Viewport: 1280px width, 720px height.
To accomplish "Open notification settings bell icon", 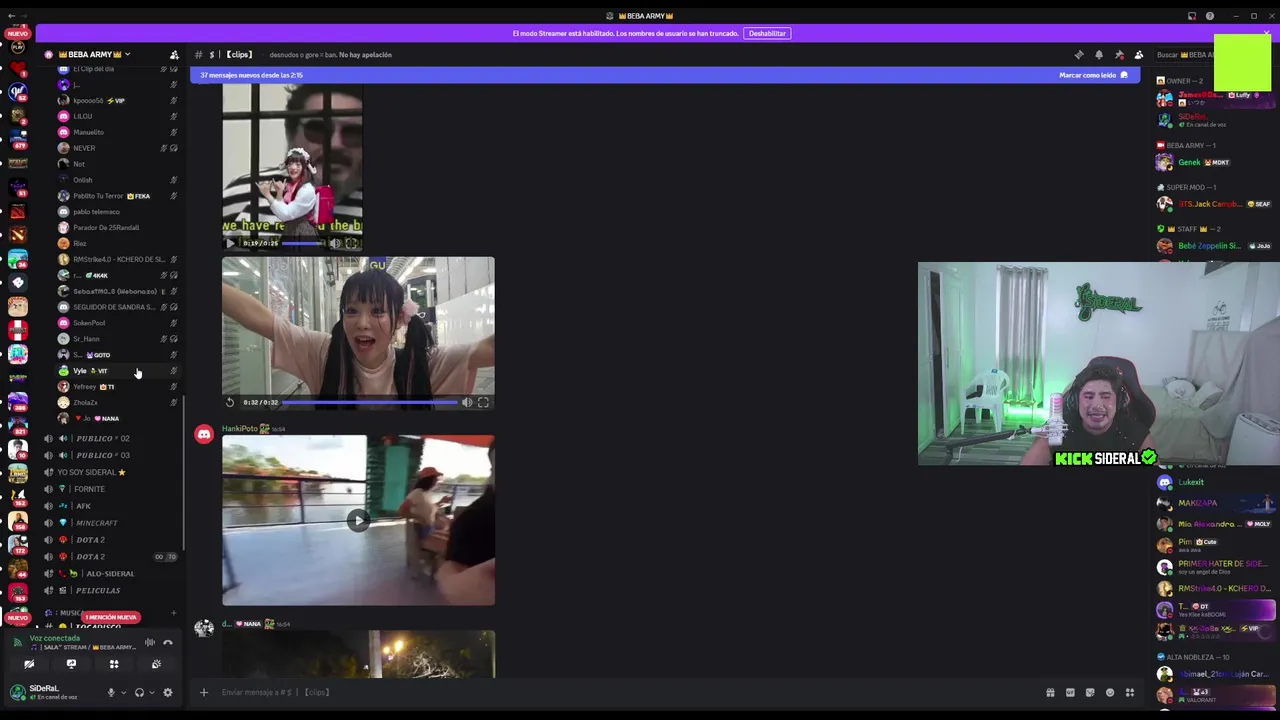I will coord(1099,55).
